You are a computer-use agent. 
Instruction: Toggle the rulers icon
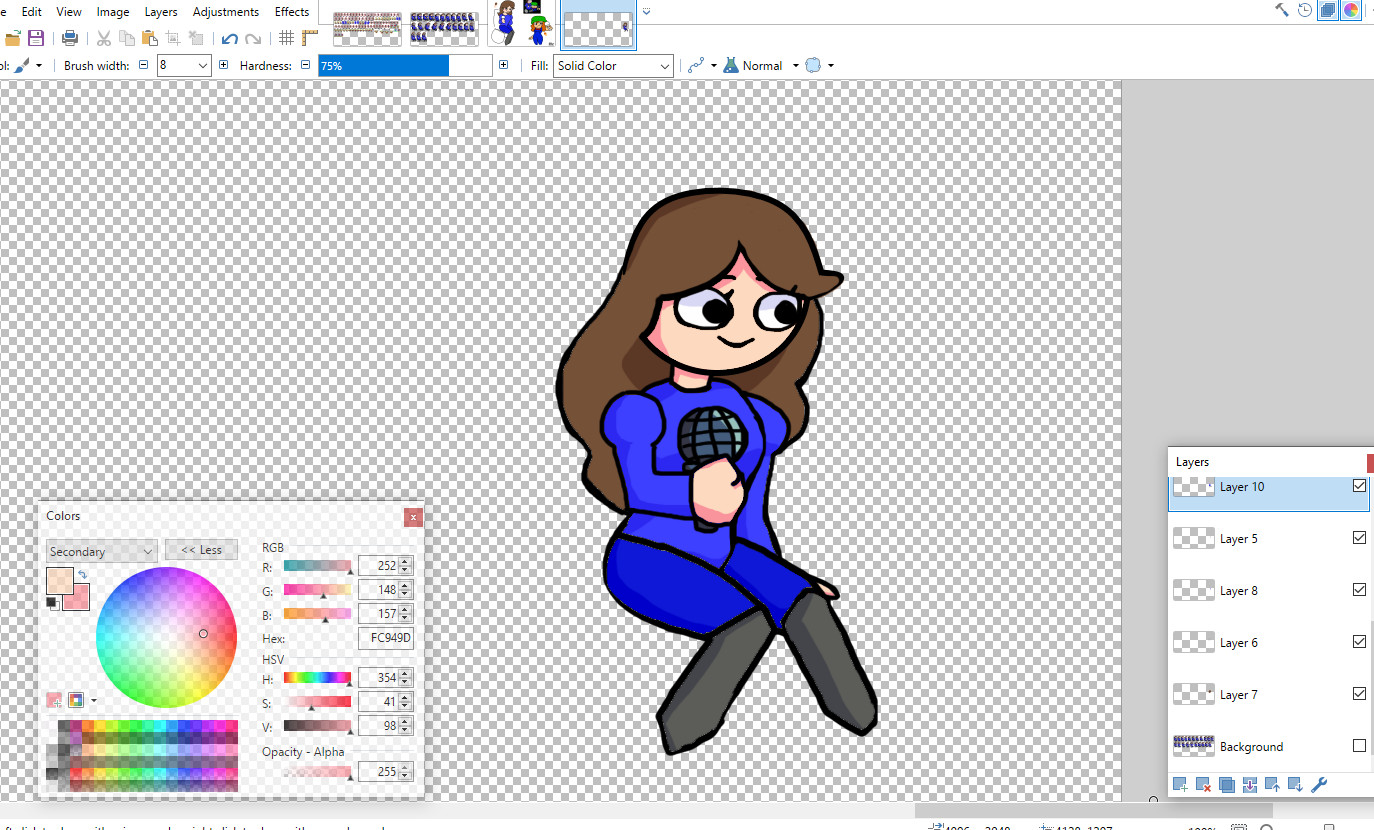(x=309, y=38)
